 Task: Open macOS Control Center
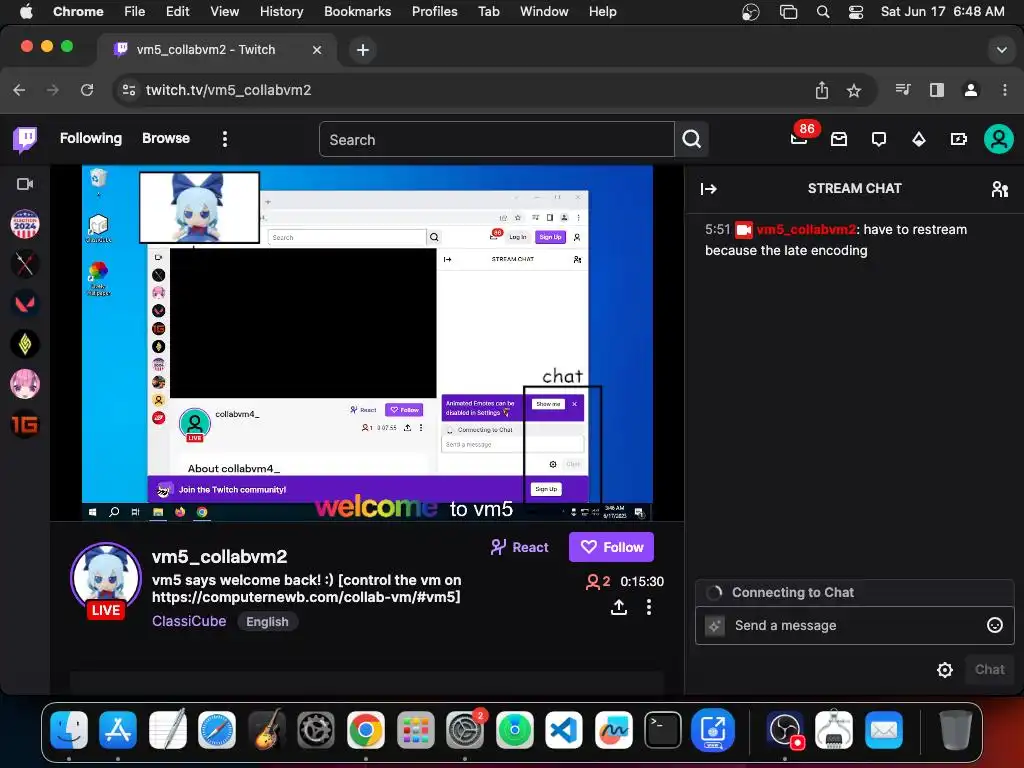tap(856, 12)
